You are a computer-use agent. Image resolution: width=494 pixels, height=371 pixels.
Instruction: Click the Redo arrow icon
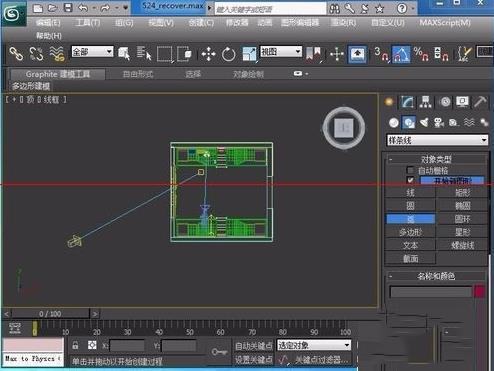[x=105, y=8]
